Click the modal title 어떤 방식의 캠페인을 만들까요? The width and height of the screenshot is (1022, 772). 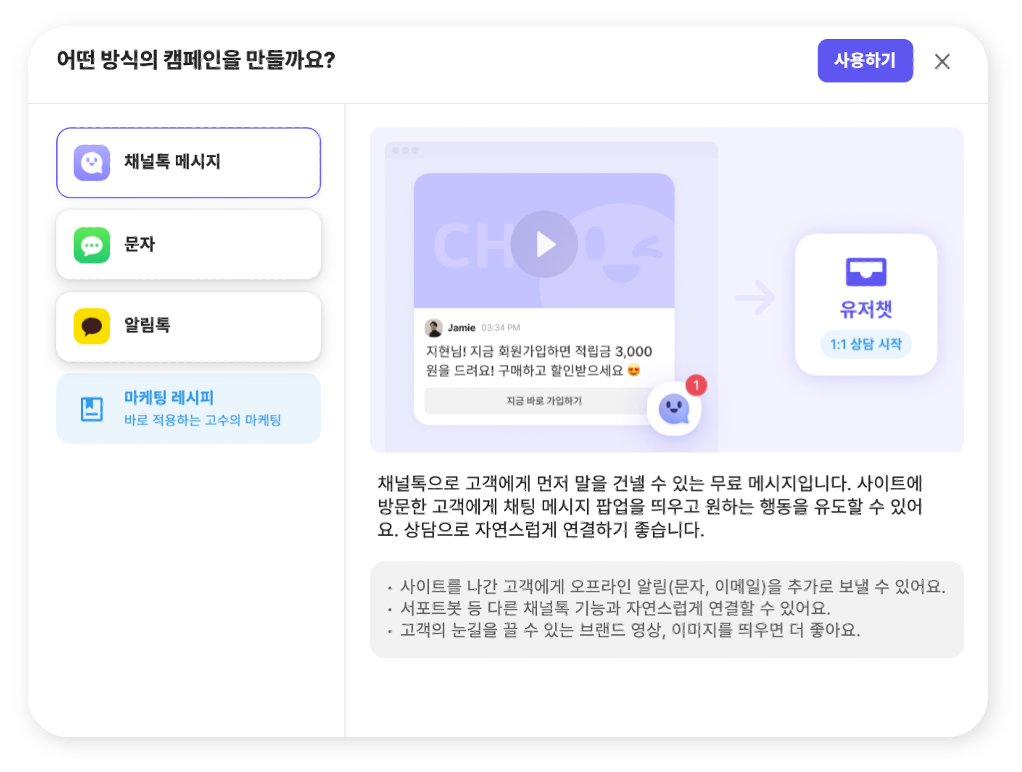[198, 61]
